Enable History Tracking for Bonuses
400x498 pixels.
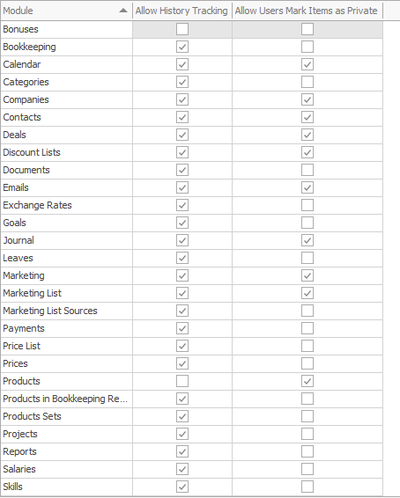[182, 29]
